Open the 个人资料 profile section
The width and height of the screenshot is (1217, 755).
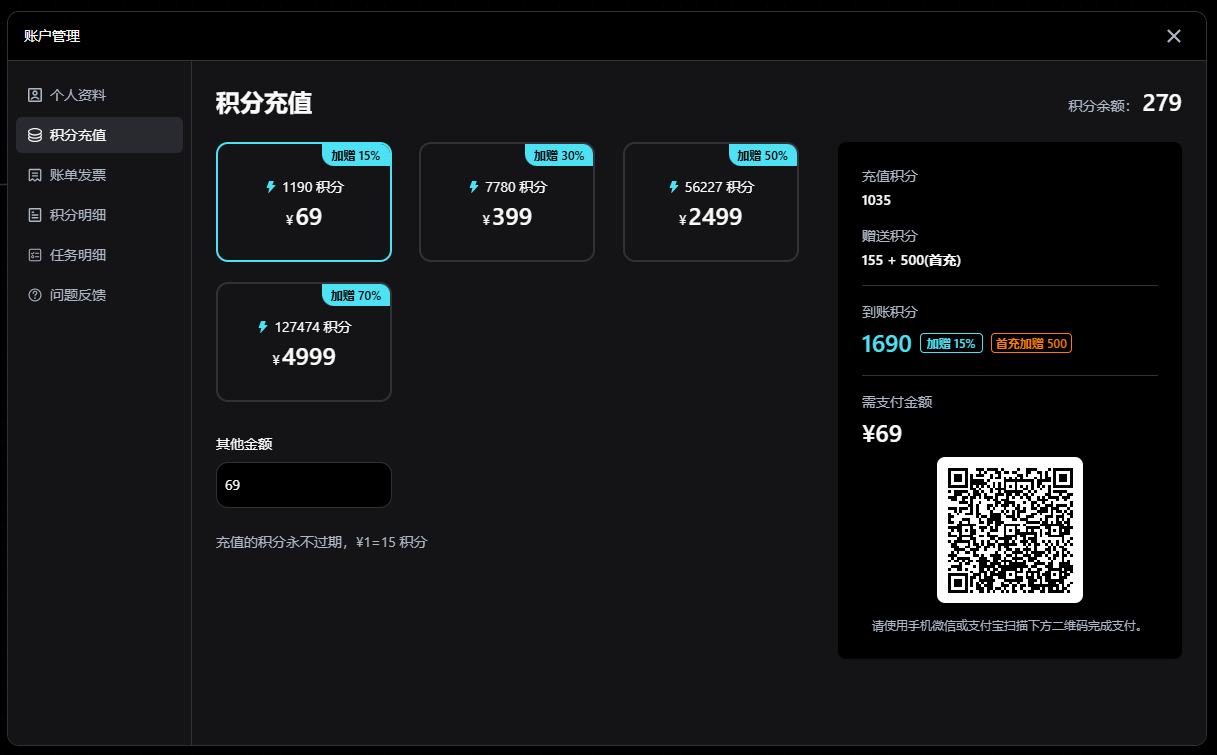99,95
